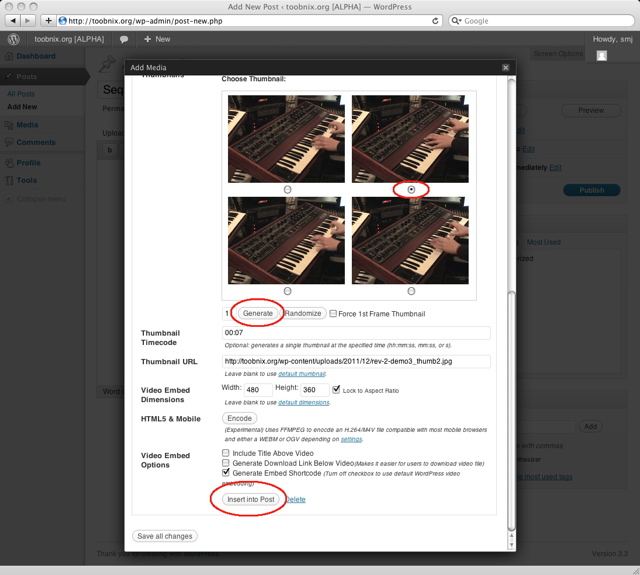Click the Tools icon in the sidebar
The height and width of the screenshot is (575, 640).
(9, 180)
